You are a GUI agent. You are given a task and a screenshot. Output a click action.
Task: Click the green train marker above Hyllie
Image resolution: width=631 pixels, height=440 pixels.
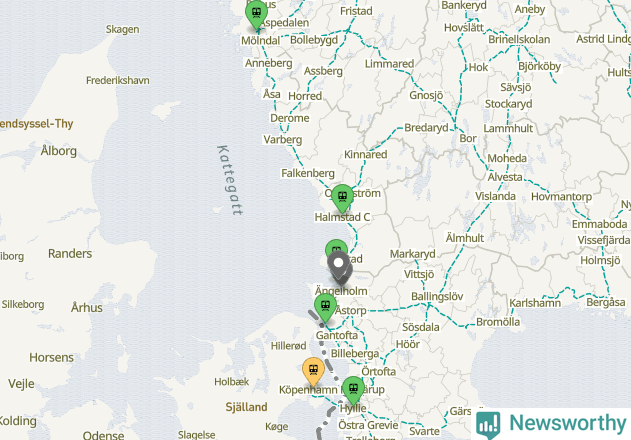click(x=353, y=389)
